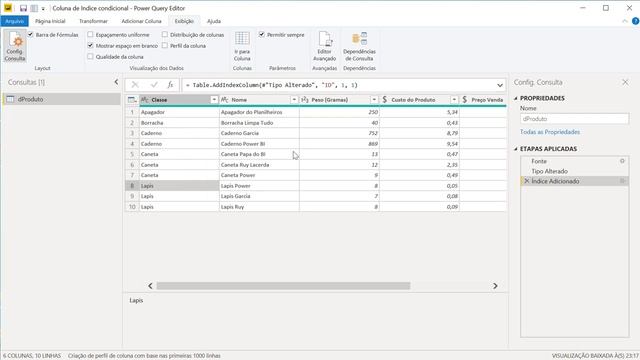The width and height of the screenshot is (640, 360).
Task: Enable Espaçamento uniforme checkbox
Action: pyautogui.click(x=91, y=35)
